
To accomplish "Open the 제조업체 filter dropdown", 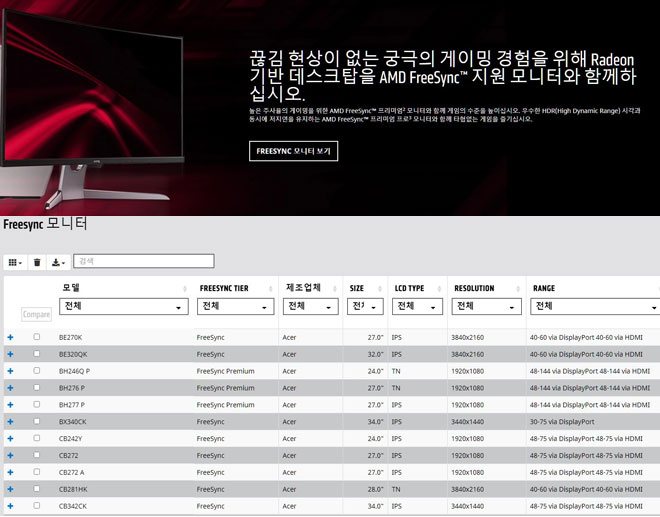I will tap(311, 306).
